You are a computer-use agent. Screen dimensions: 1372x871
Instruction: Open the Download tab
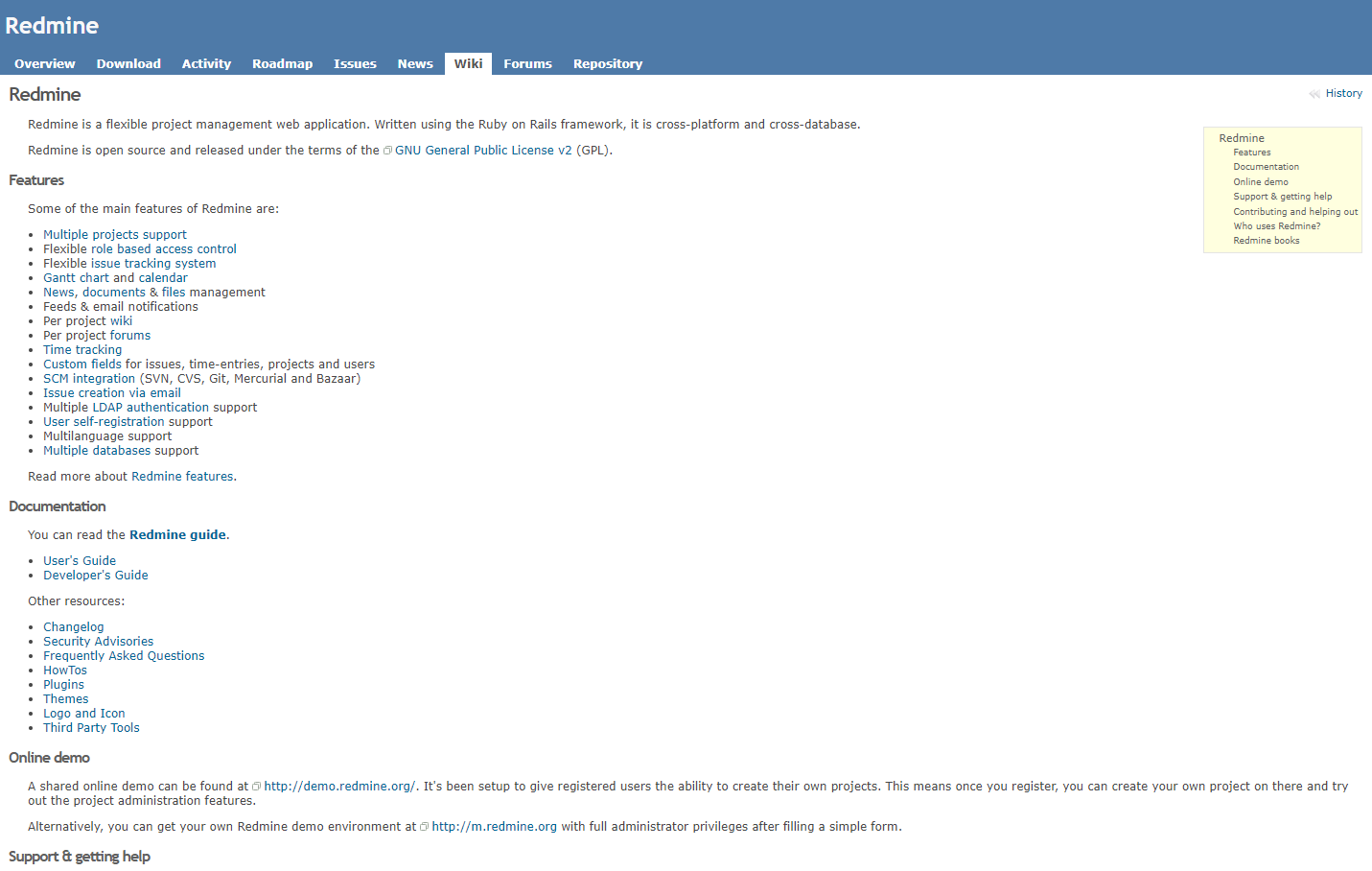pos(128,64)
